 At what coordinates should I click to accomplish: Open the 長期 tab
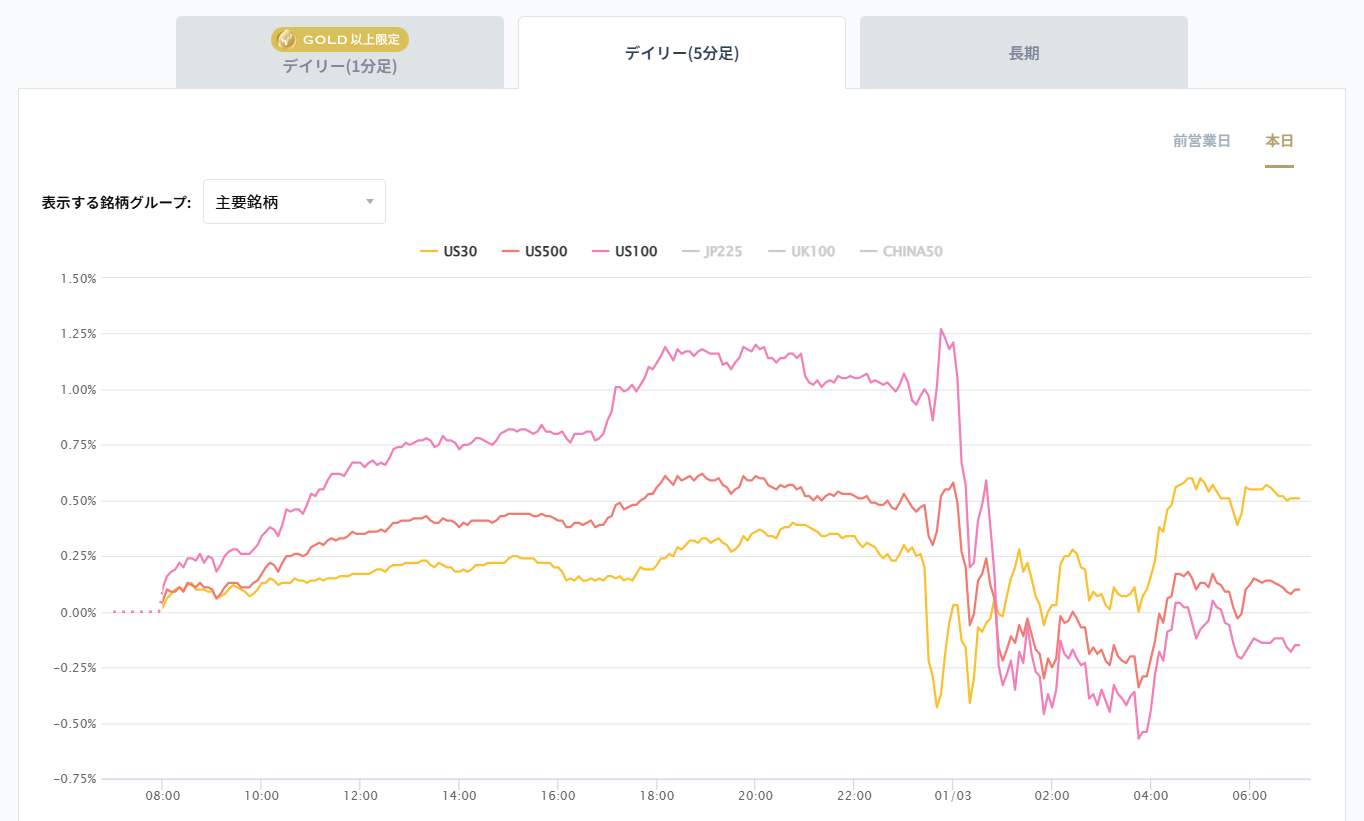point(1022,50)
